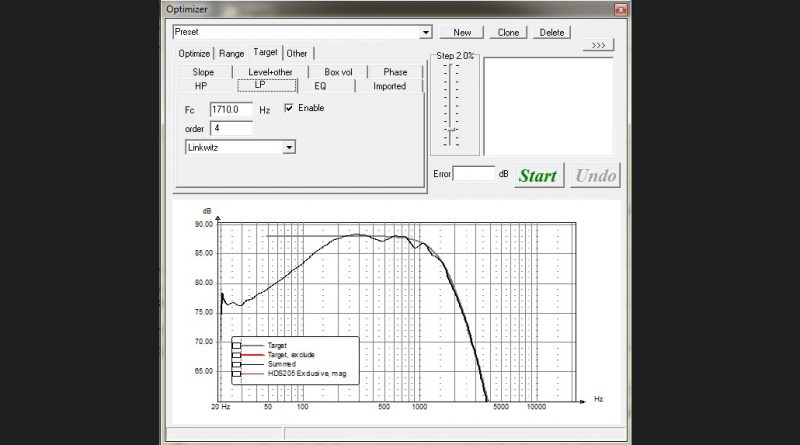
Task: Open the Preset dropdown list
Action: point(425,32)
